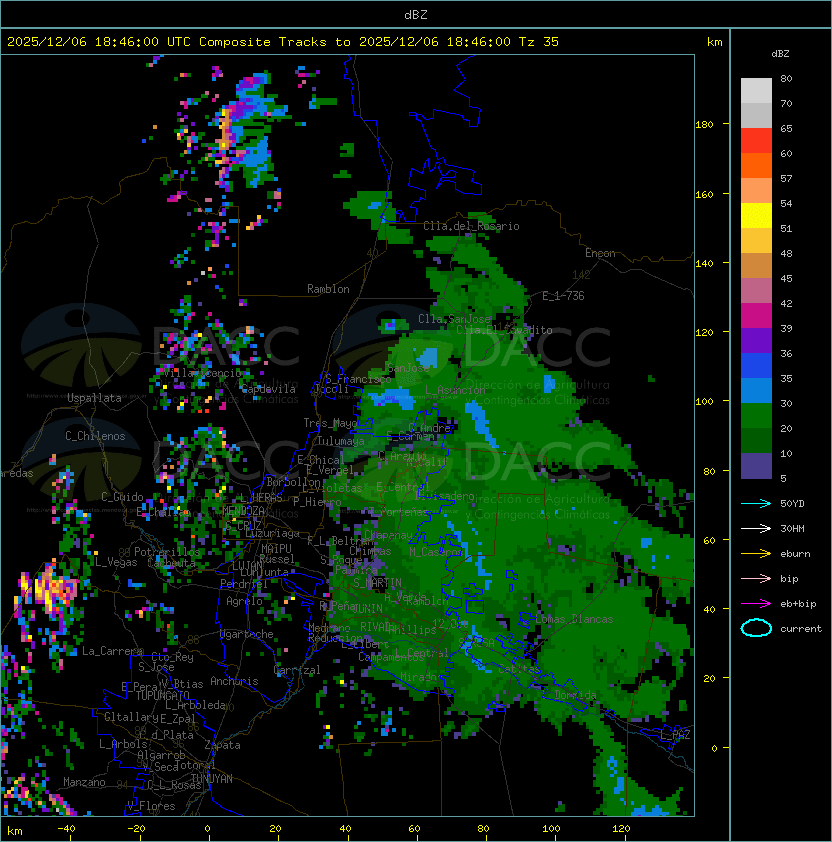Click the Encon place label
The width and height of the screenshot is (832, 842).
[x=600, y=253]
